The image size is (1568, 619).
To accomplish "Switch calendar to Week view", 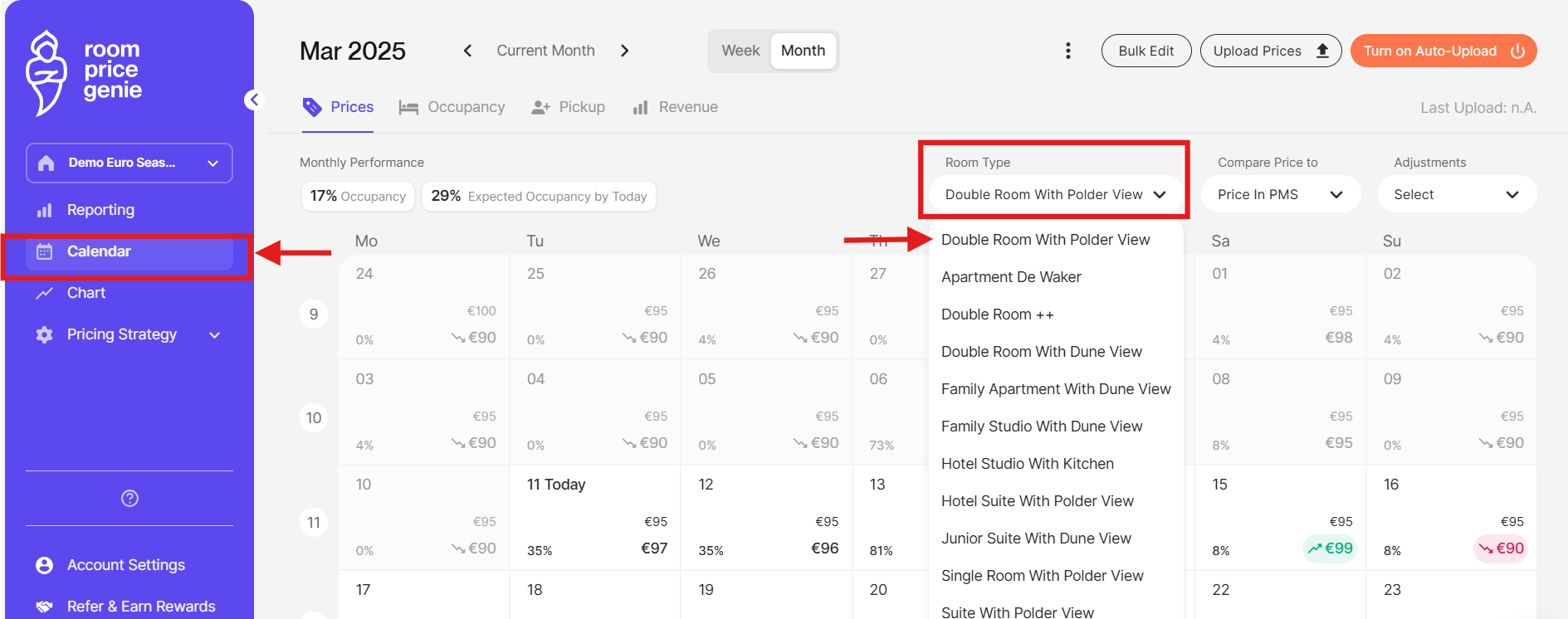I will [x=740, y=51].
